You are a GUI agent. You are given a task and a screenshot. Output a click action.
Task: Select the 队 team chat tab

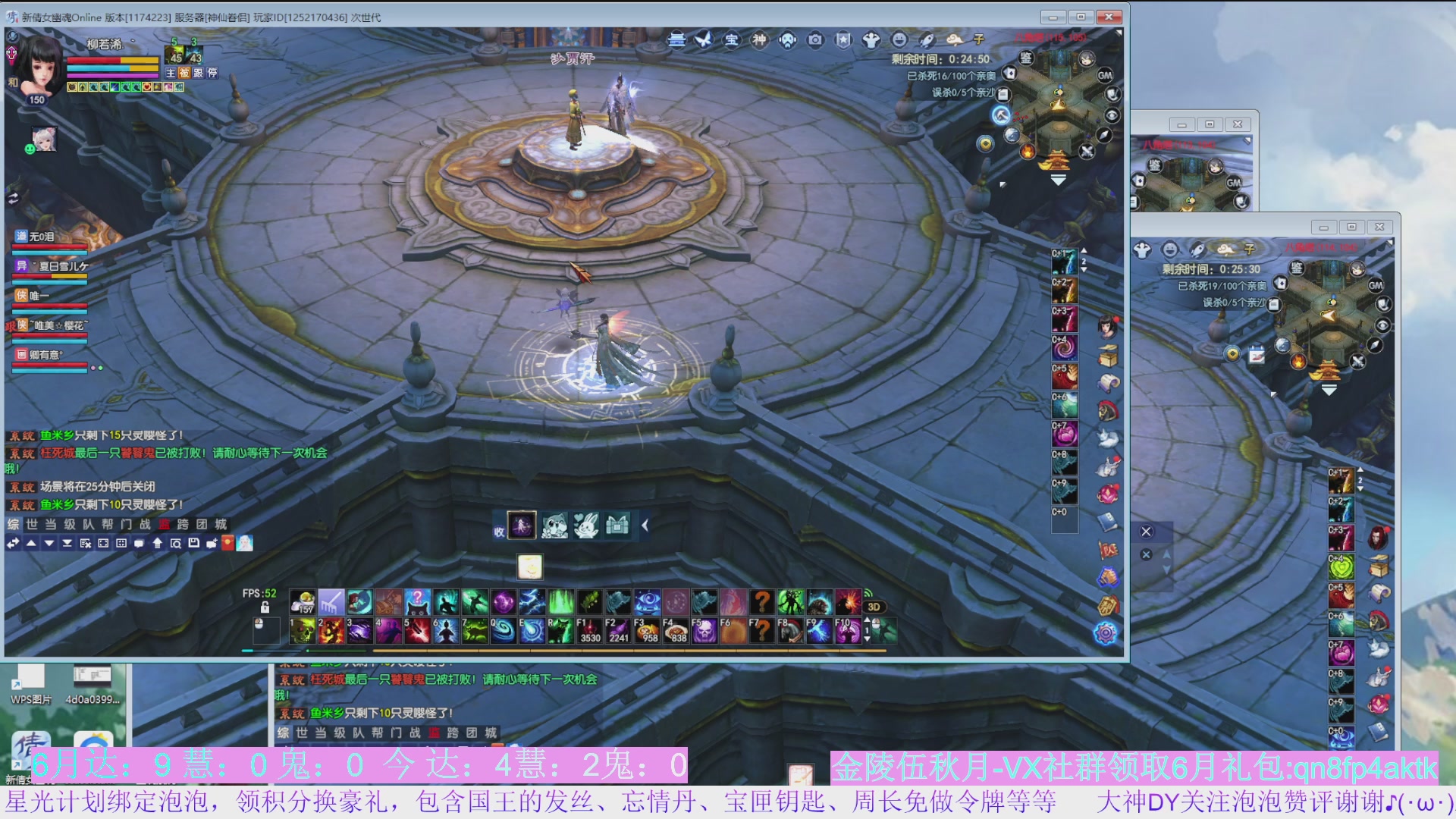tap(89, 524)
